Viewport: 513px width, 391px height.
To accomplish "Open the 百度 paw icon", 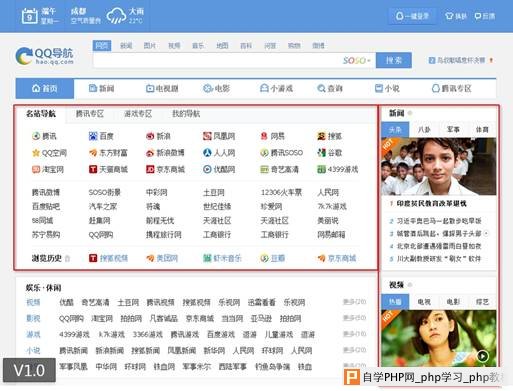I will pos(93,136).
